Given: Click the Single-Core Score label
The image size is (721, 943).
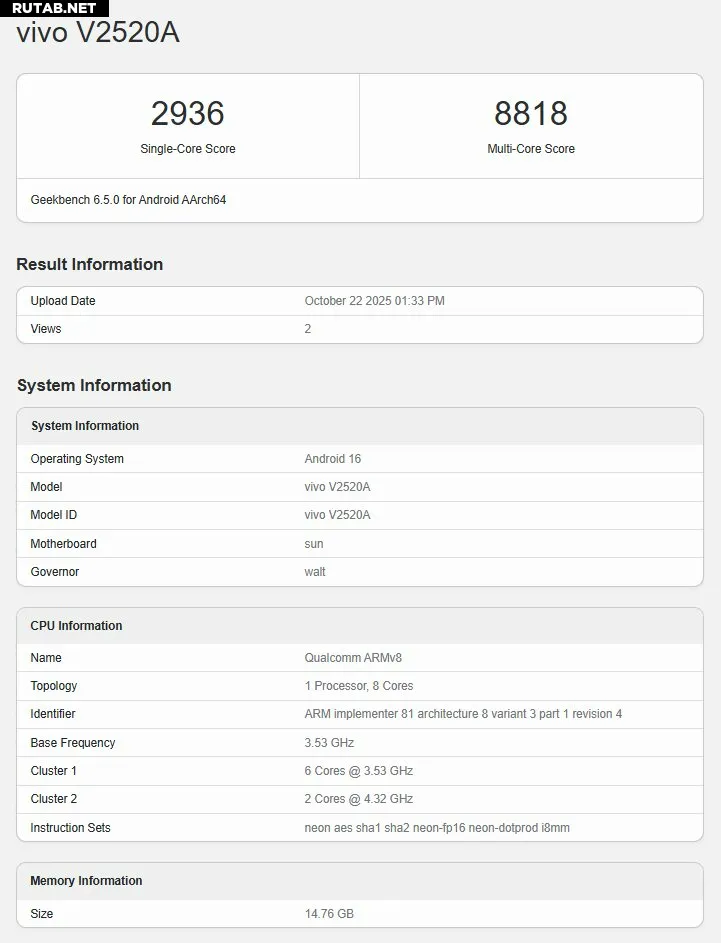Looking at the screenshot, I should (x=188, y=149).
